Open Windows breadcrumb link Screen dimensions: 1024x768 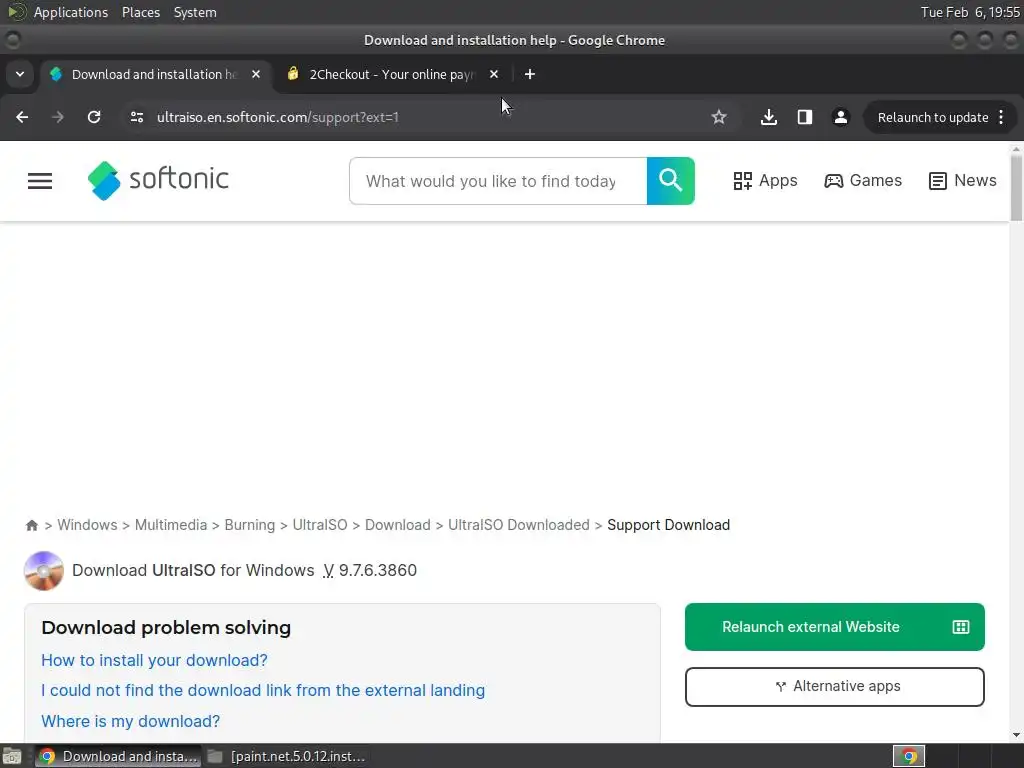click(x=87, y=525)
